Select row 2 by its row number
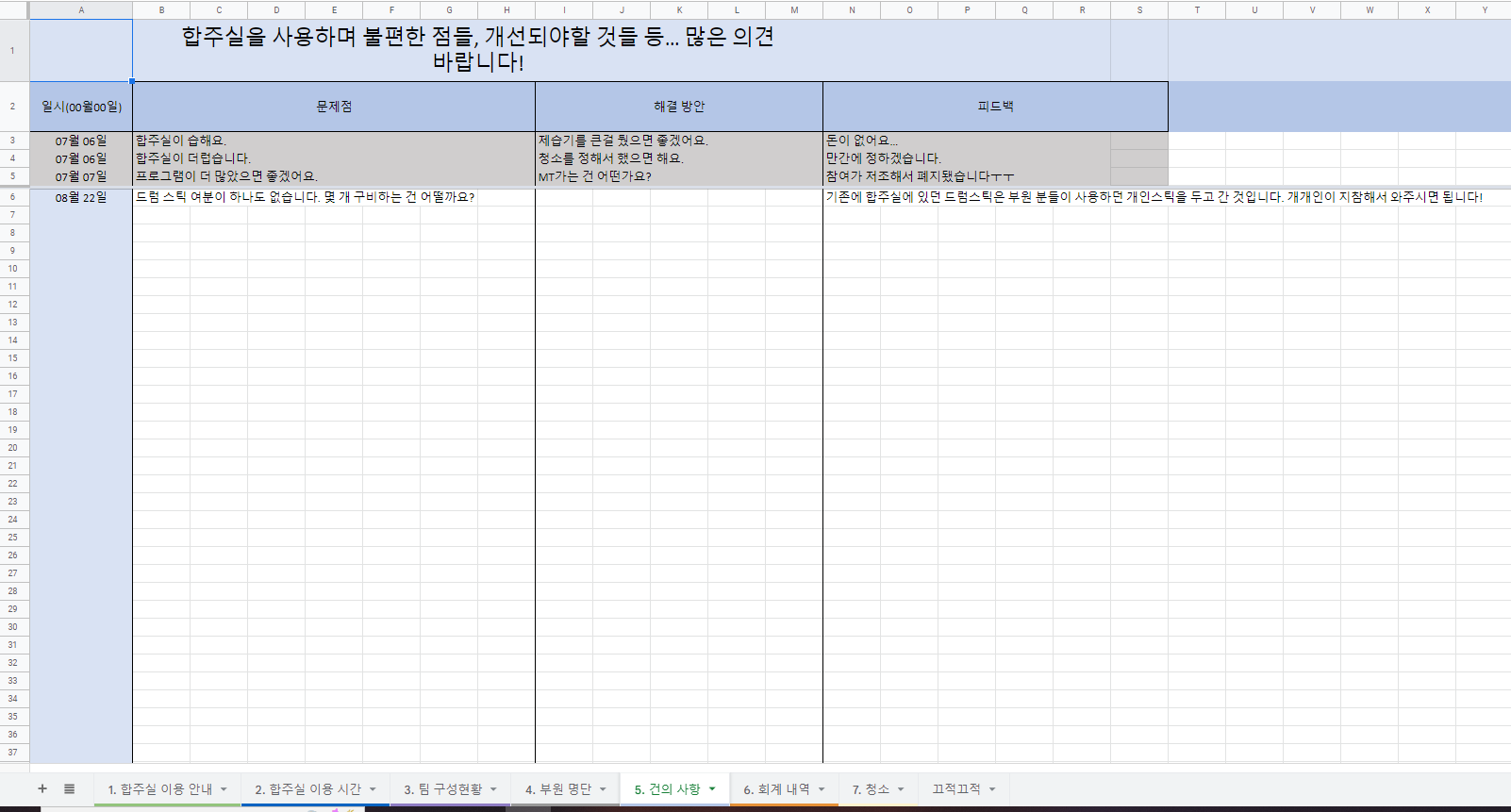Viewport: 1511px width, 812px height. [x=13, y=107]
